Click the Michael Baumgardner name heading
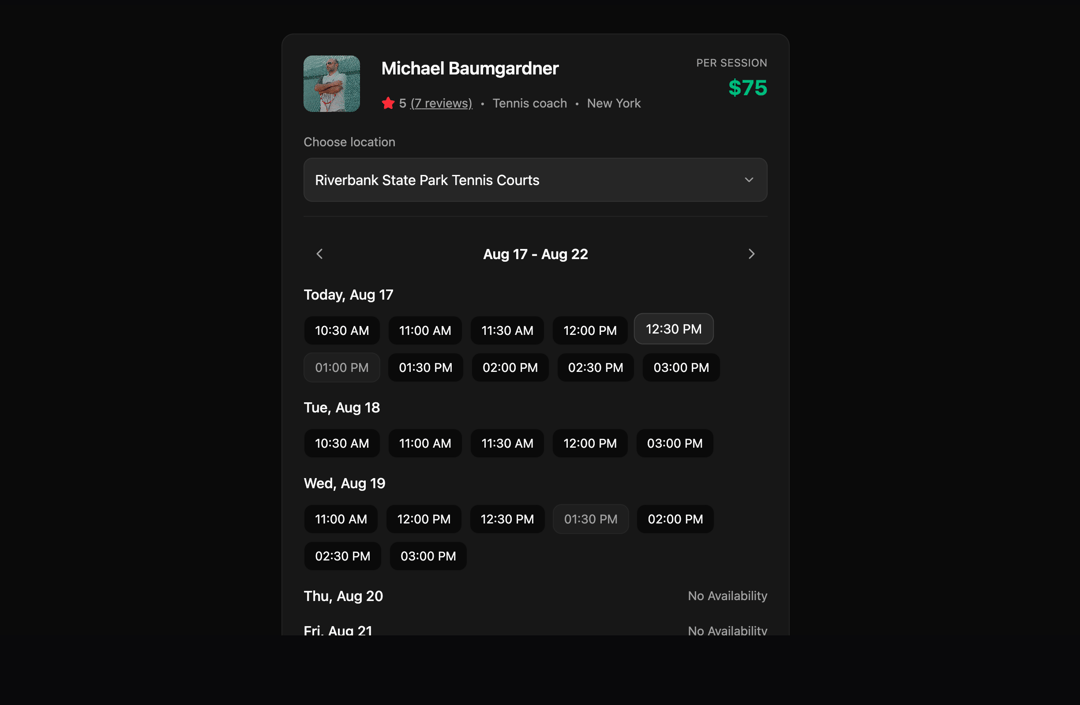The height and width of the screenshot is (705, 1080). [x=470, y=69]
